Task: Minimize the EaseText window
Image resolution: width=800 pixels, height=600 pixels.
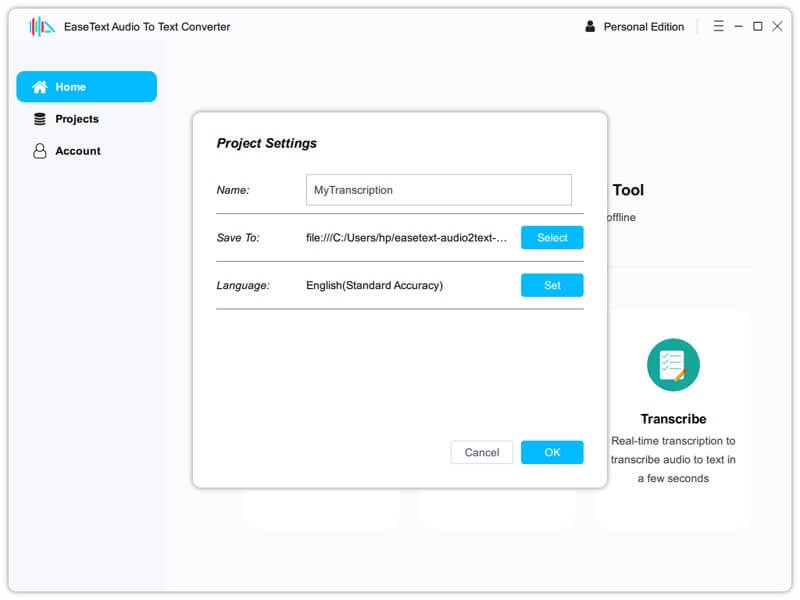Action: click(x=738, y=27)
